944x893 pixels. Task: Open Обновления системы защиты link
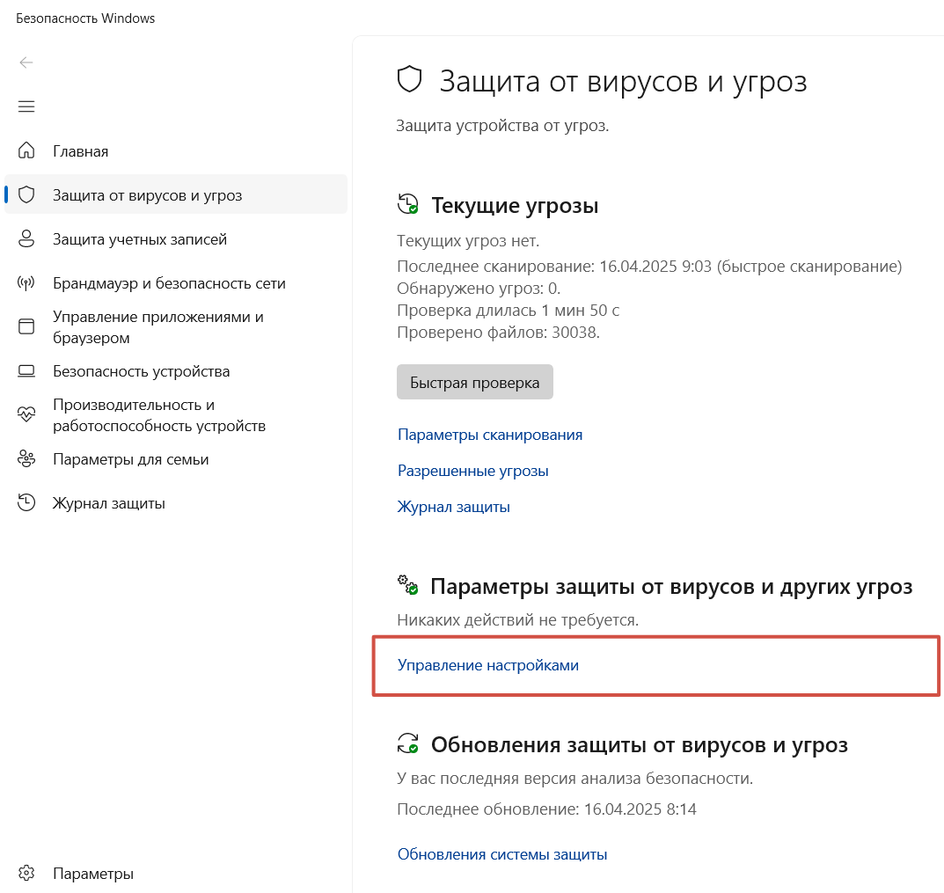click(x=502, y=854)
